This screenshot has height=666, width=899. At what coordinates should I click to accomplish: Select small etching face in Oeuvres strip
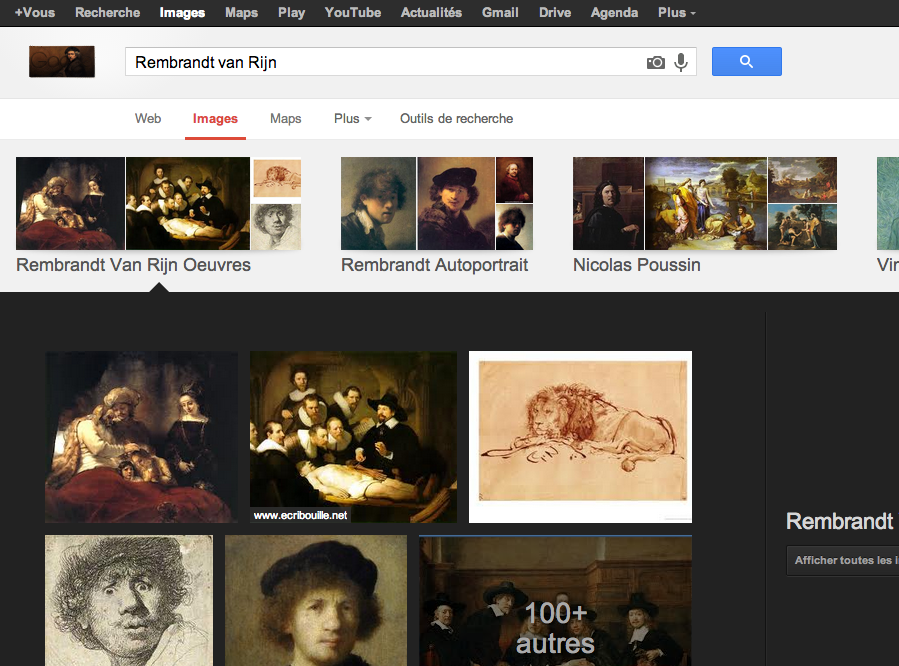coord(276,226)
